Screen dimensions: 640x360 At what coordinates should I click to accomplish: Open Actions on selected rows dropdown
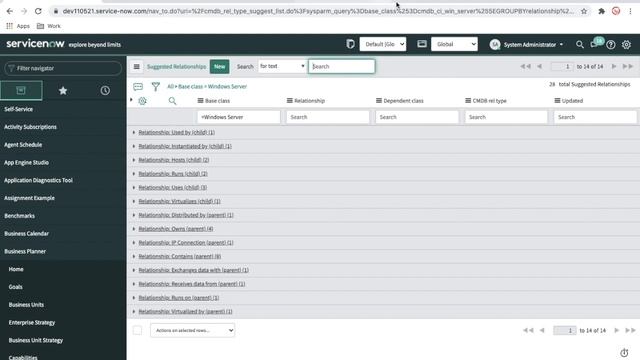click(192, 330)
